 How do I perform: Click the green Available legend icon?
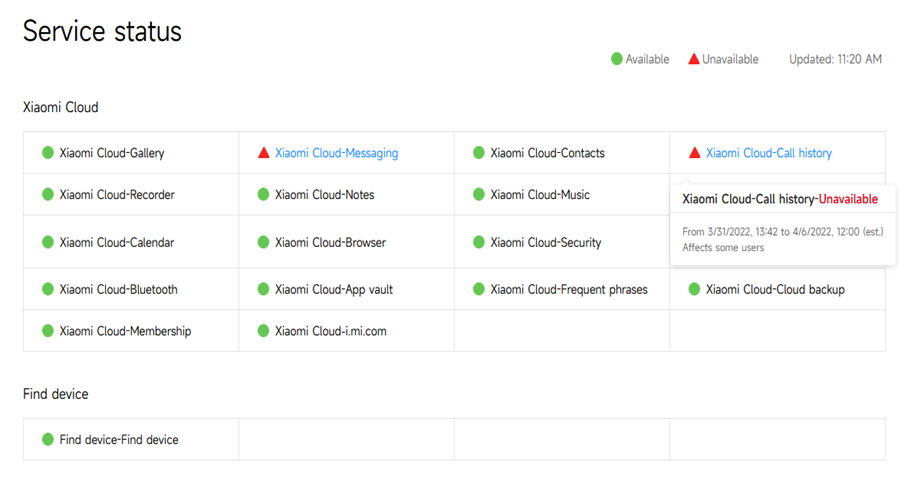pyautogui.click(x=617, y=59)
